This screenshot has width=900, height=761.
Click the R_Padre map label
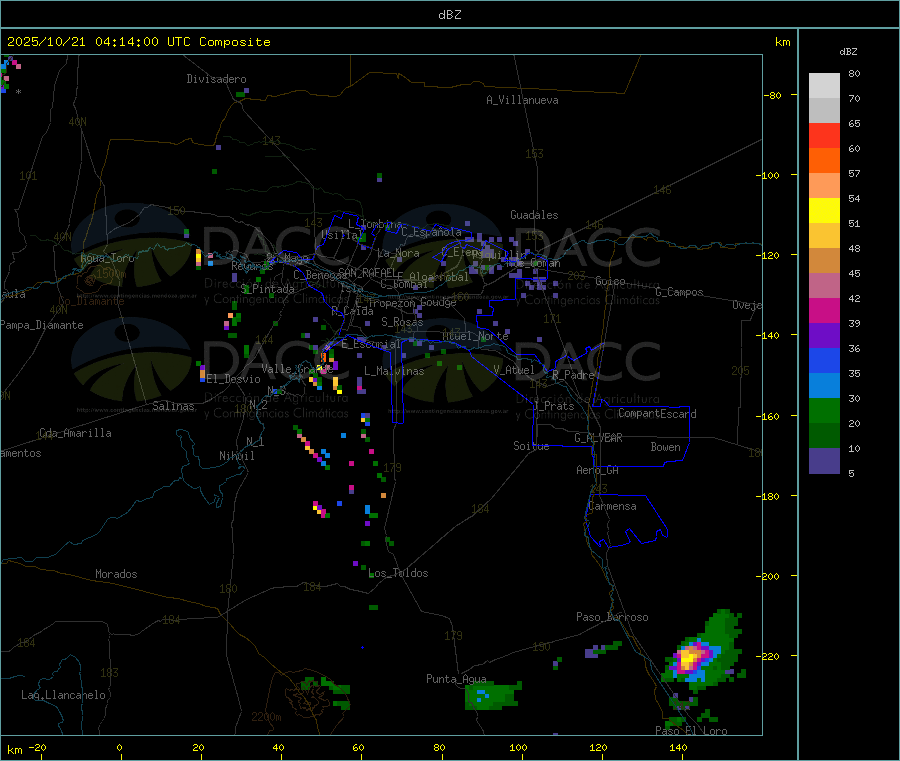(x=573, y=375)
